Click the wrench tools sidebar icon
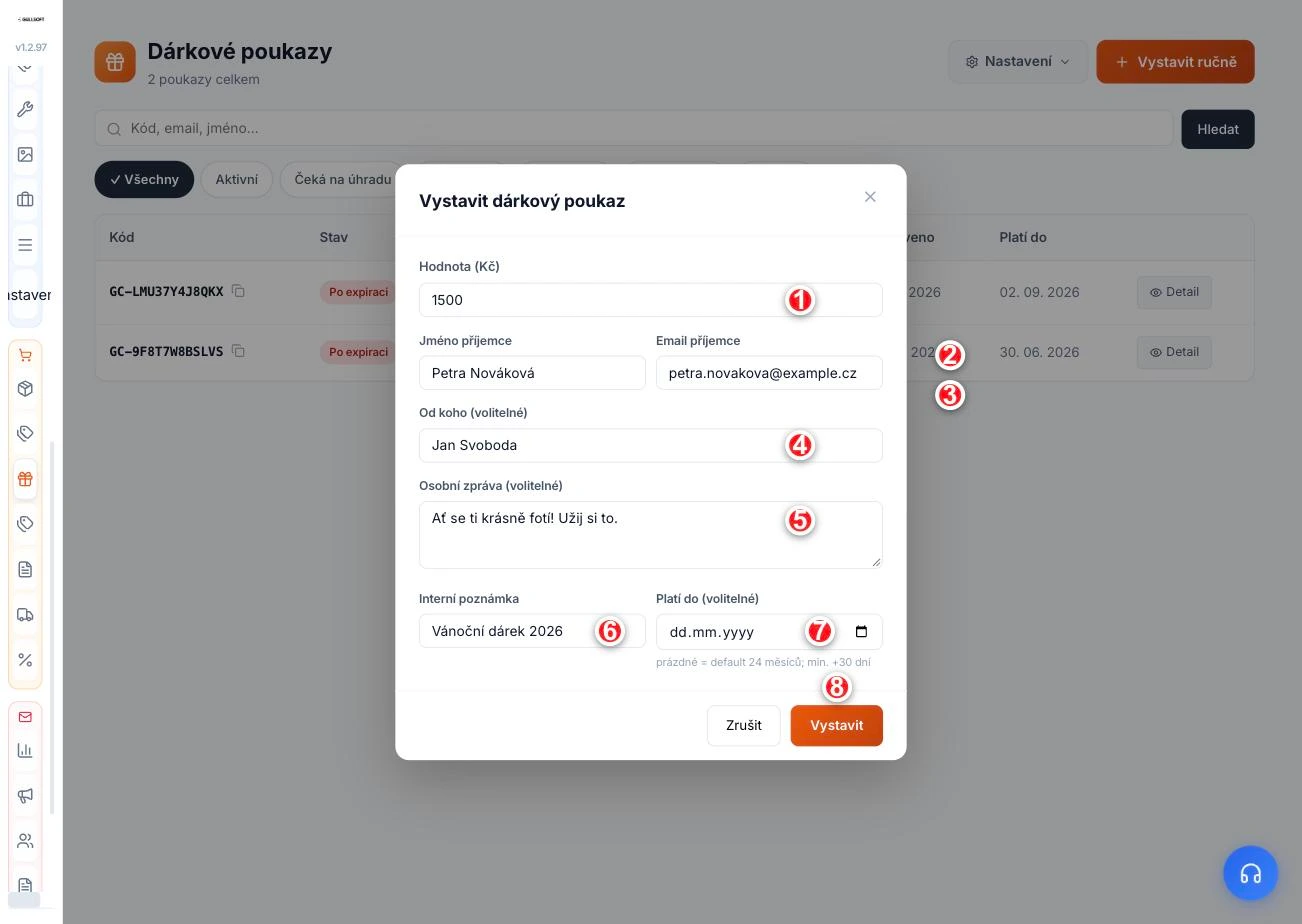Image resolution: width=1302 pixels, height=924 pixels. click(x=25, y=109)
